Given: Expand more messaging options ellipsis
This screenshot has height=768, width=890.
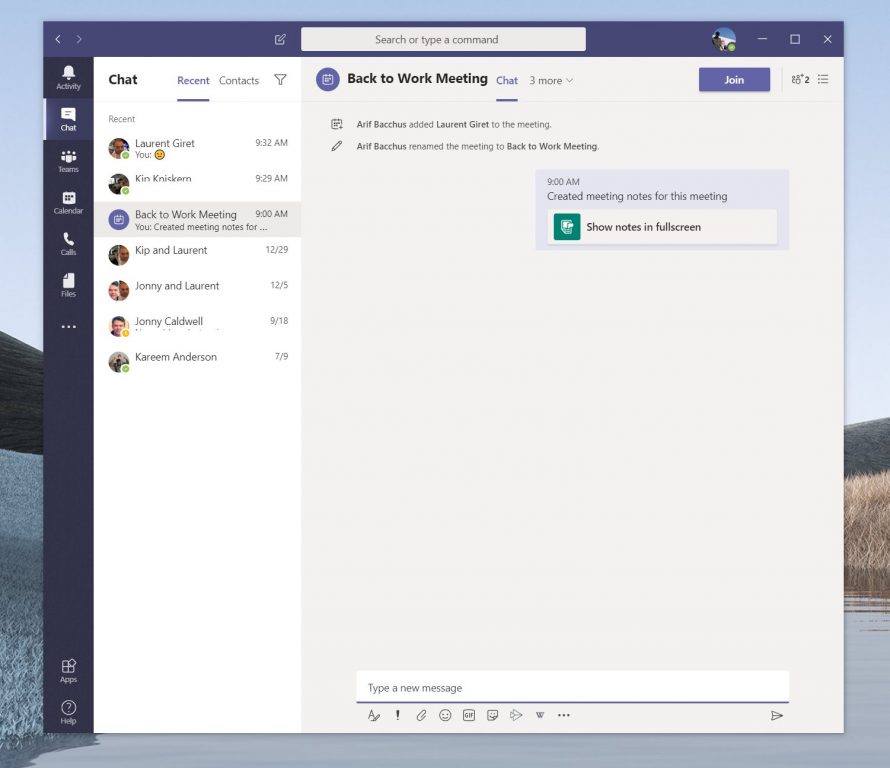Looking at the screenshot, I should pyautogui.click(x=564, y=715).
